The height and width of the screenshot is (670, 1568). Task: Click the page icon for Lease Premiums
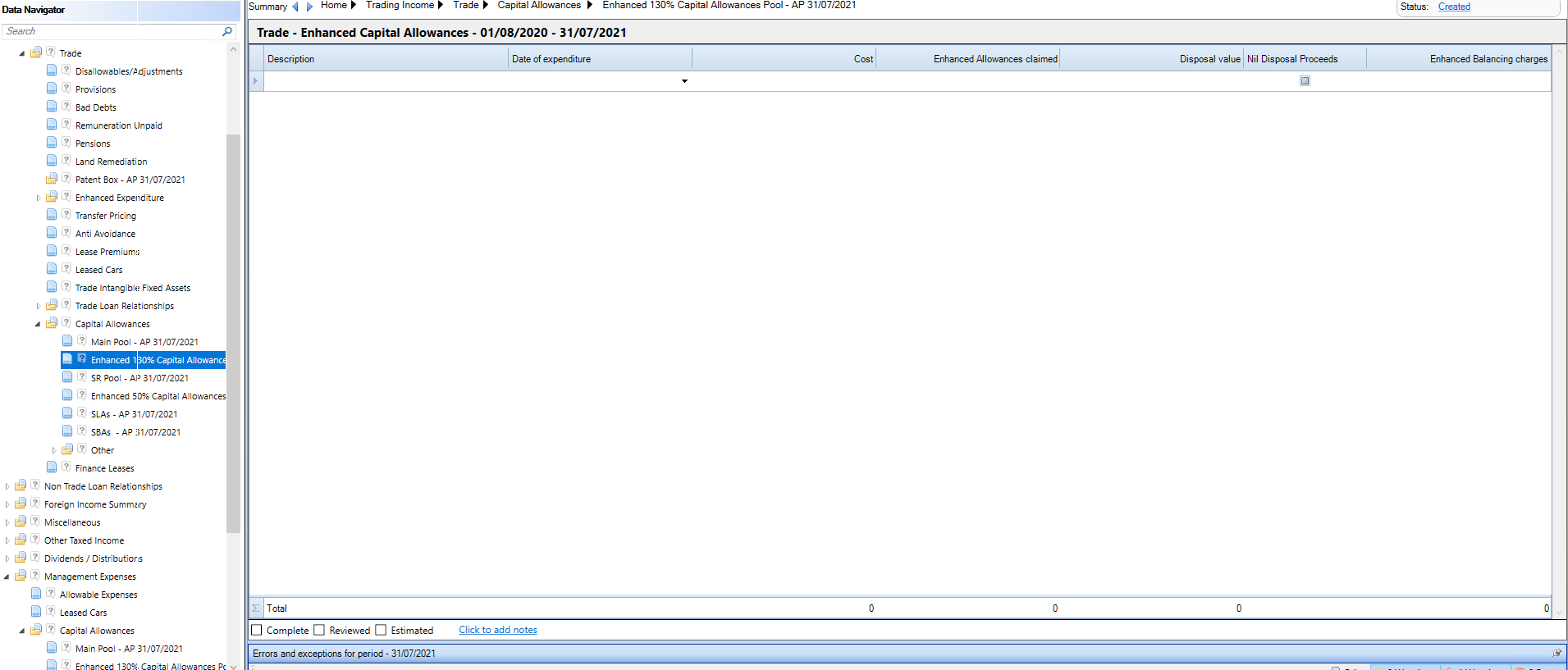(x=52, y=251)
